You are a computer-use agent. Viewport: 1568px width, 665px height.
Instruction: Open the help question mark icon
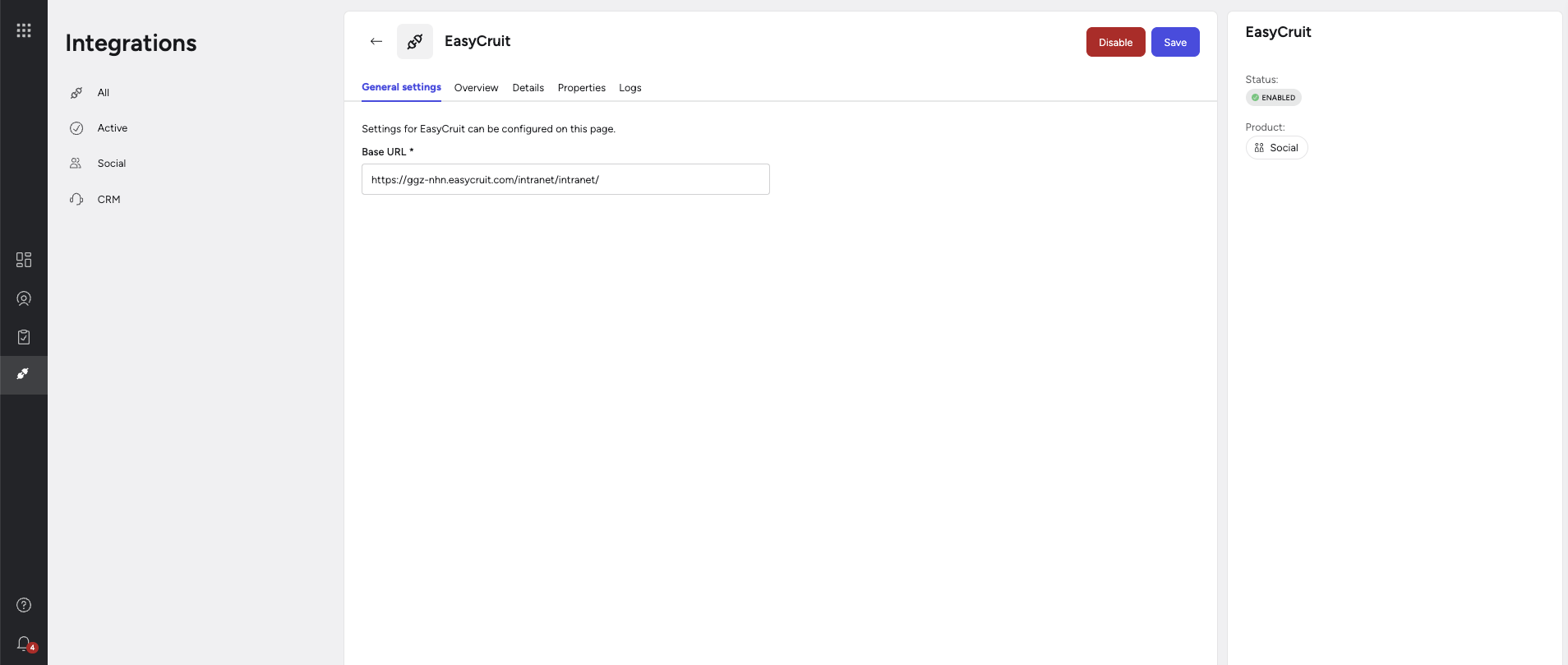24,605
